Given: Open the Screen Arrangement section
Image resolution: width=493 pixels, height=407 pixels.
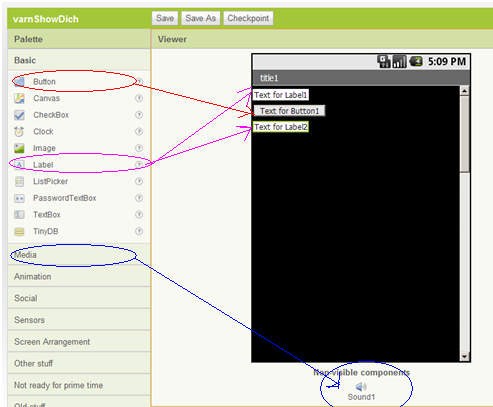Looking at the screenshot, I should (79, 342).
